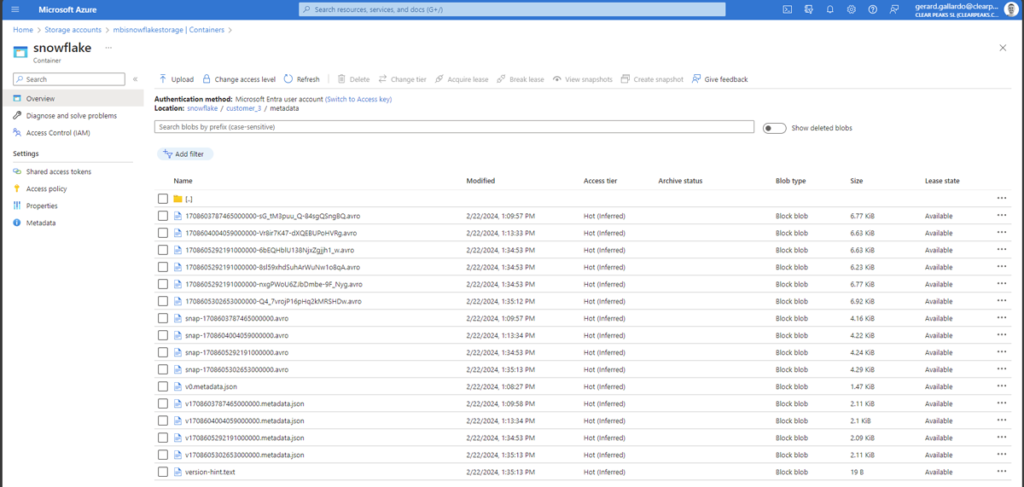
Task: Open the more options ellipsis beside snowflake title
Action: 108,48
